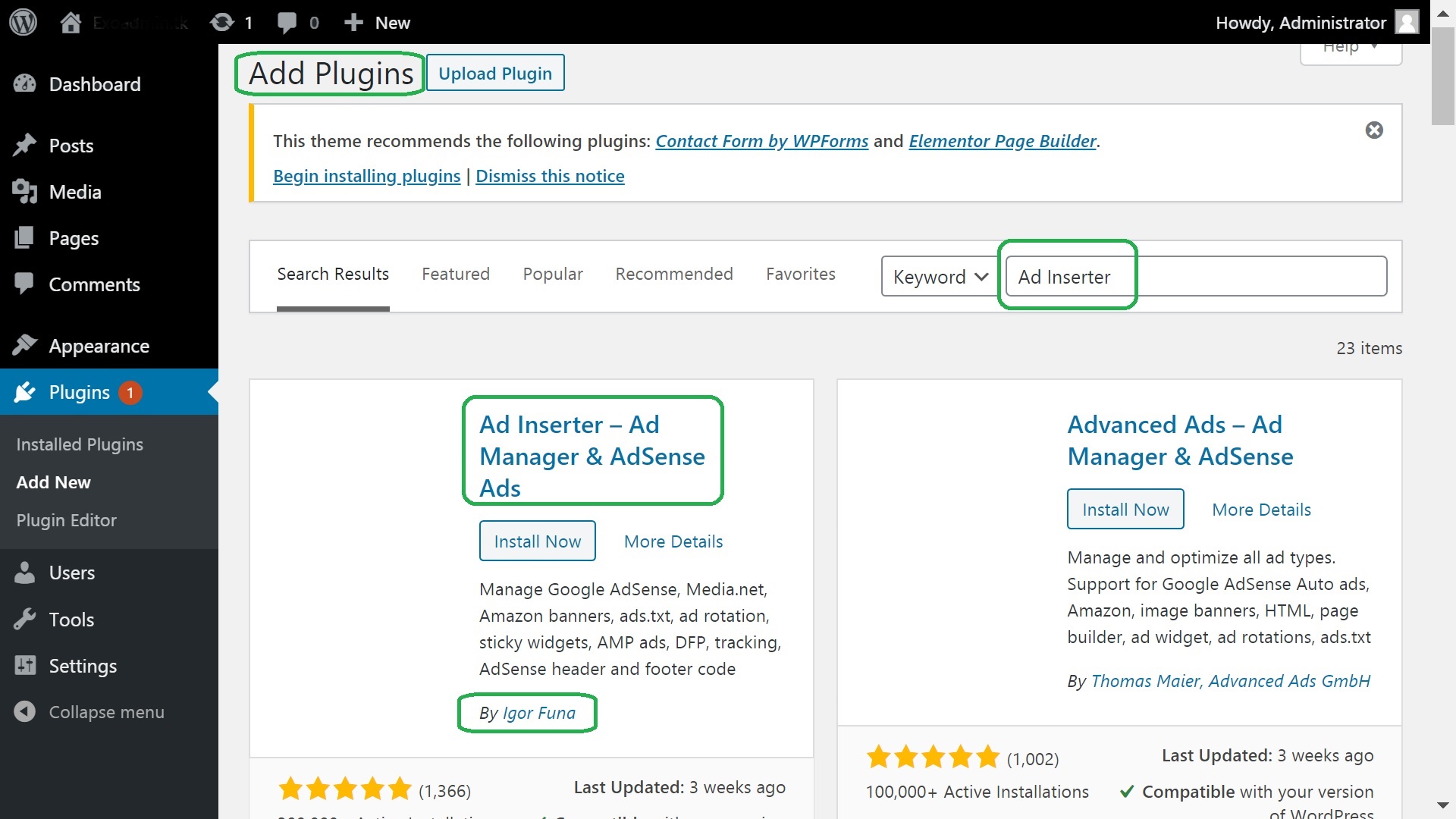This screenshot has height=819, width=1456.
Task: Click the Plugins plug icon
Action: click(x=24, y=392)
